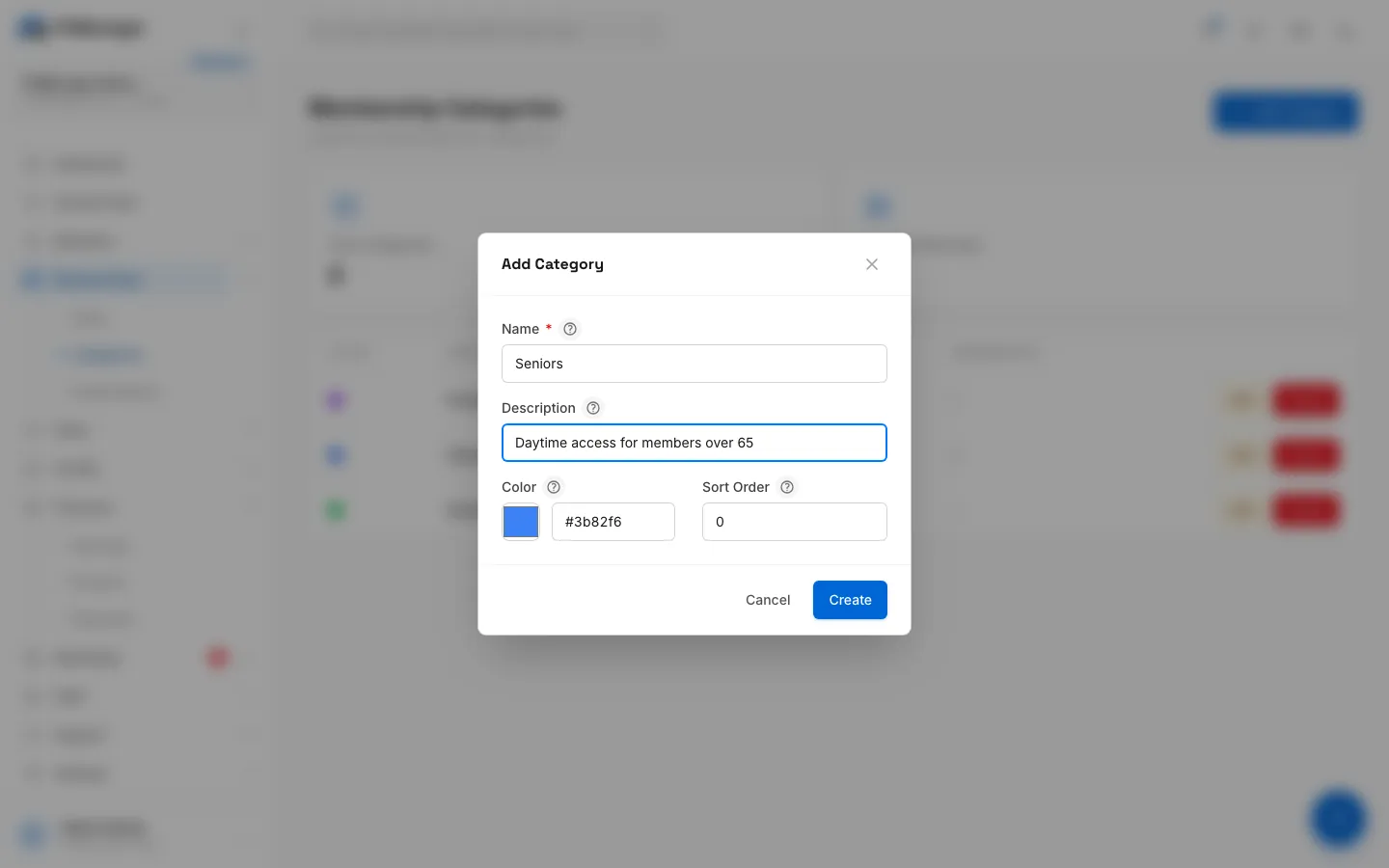Click the Description label
The image size is (1389, 868).
click(538, 408)
